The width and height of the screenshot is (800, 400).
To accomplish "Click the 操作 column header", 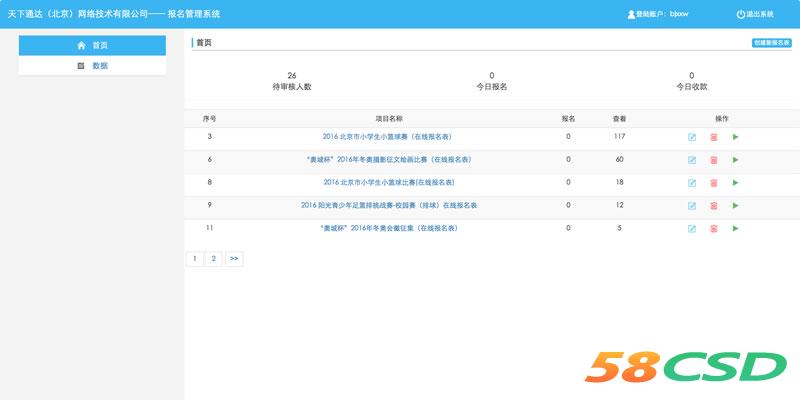I will click(x=721, y=119).
